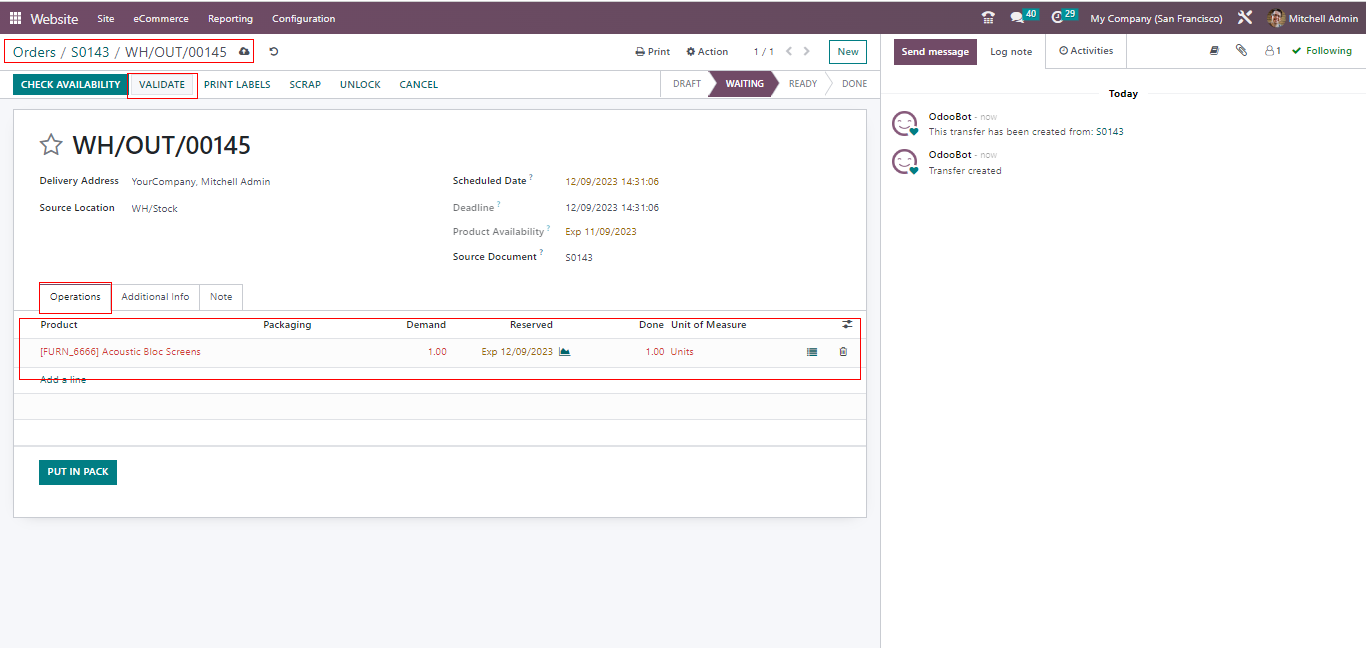Toggle favorite star for WH/OUT/00145
The height and width of the screenshot is (648, 1366).
(51, 146)
